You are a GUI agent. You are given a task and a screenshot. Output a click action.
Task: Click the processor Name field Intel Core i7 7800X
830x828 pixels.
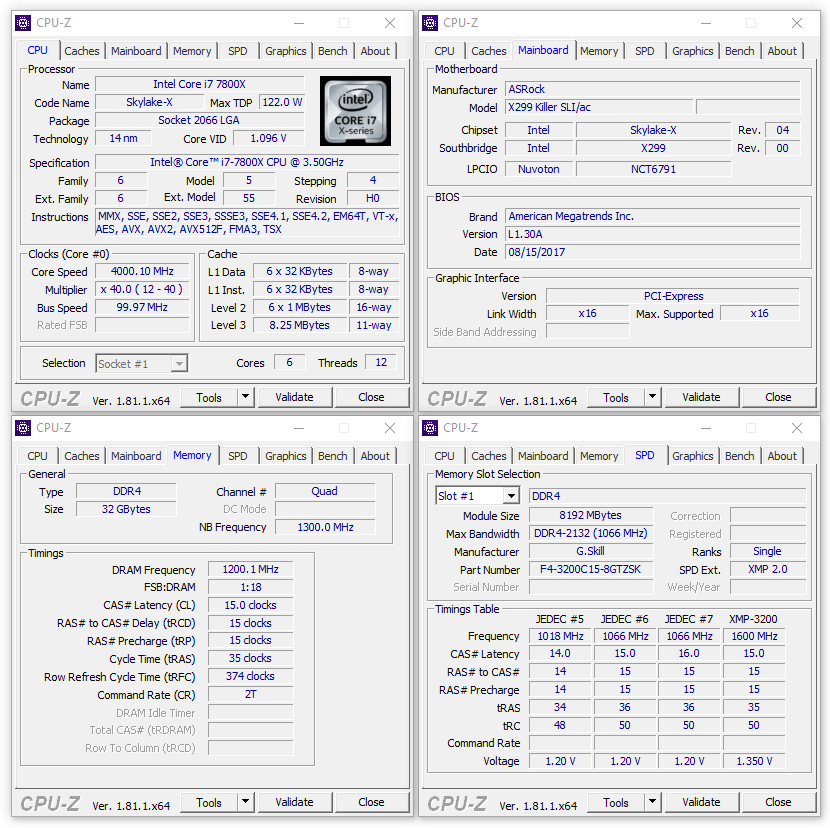tap(200, 84)
